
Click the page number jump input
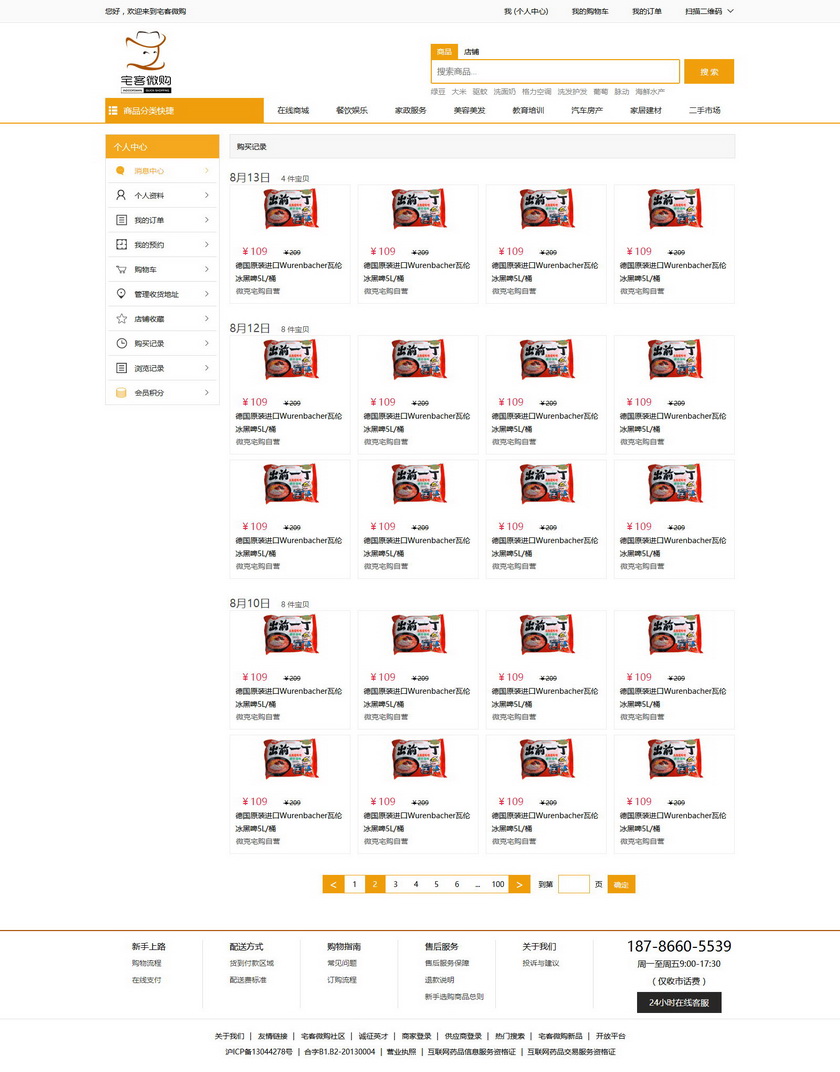point(573,884)
